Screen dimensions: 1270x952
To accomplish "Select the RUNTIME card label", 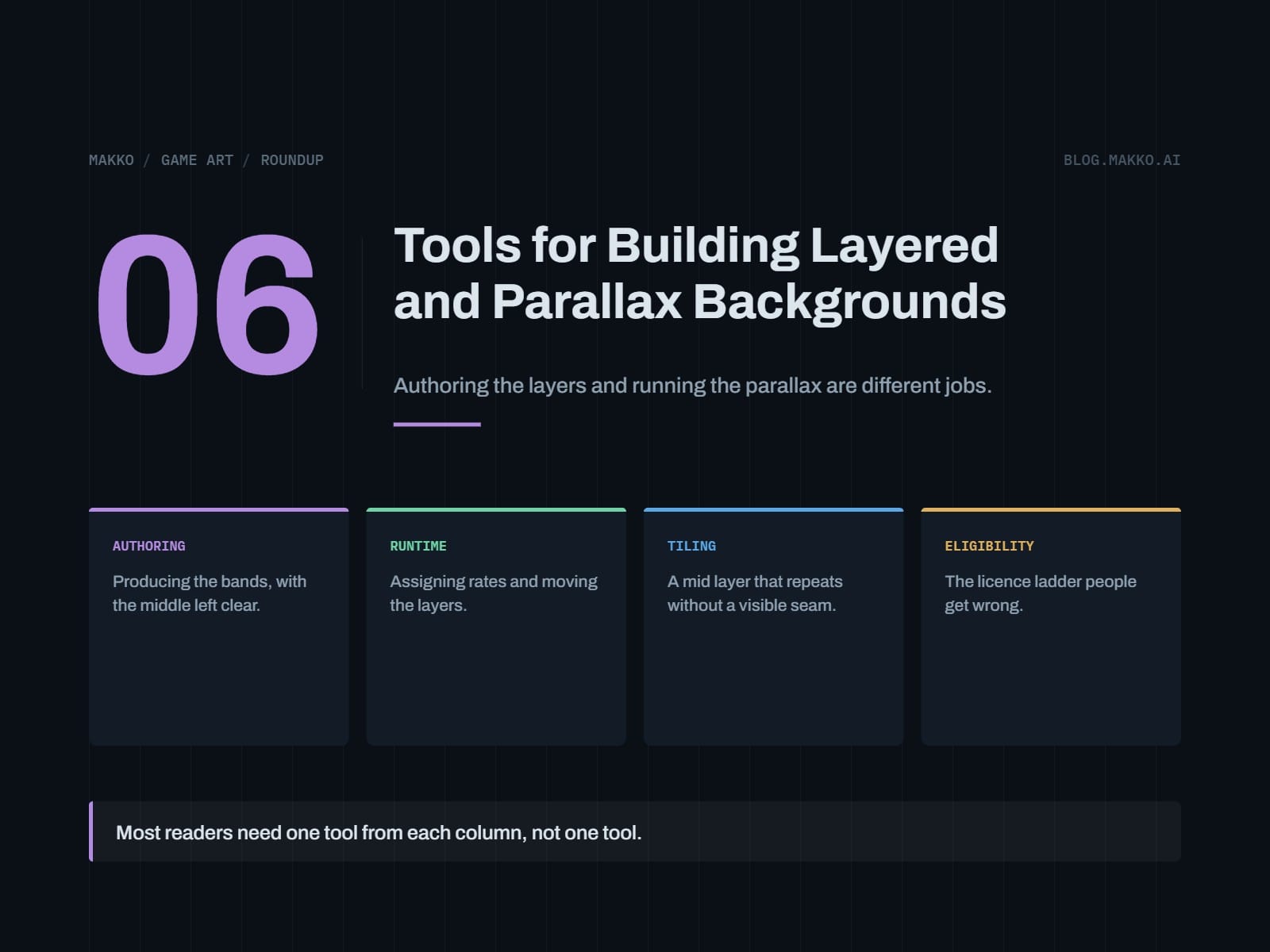I will pyautogui.click(x=418, y=546).
